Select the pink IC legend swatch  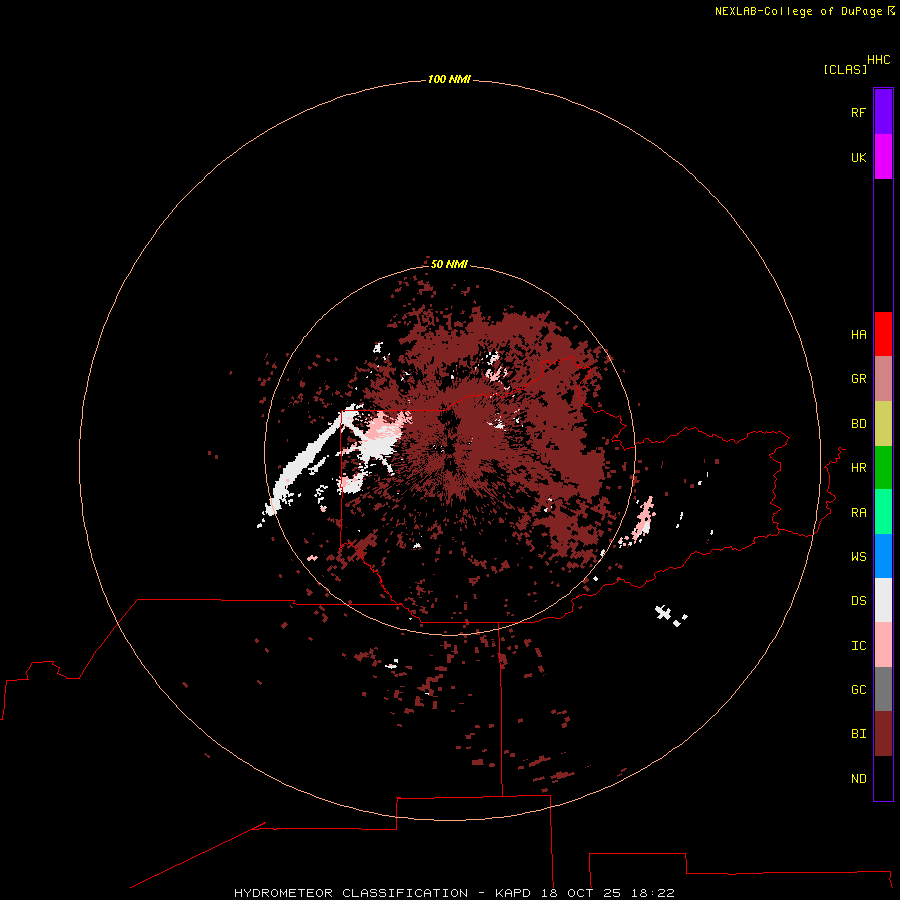883,645
